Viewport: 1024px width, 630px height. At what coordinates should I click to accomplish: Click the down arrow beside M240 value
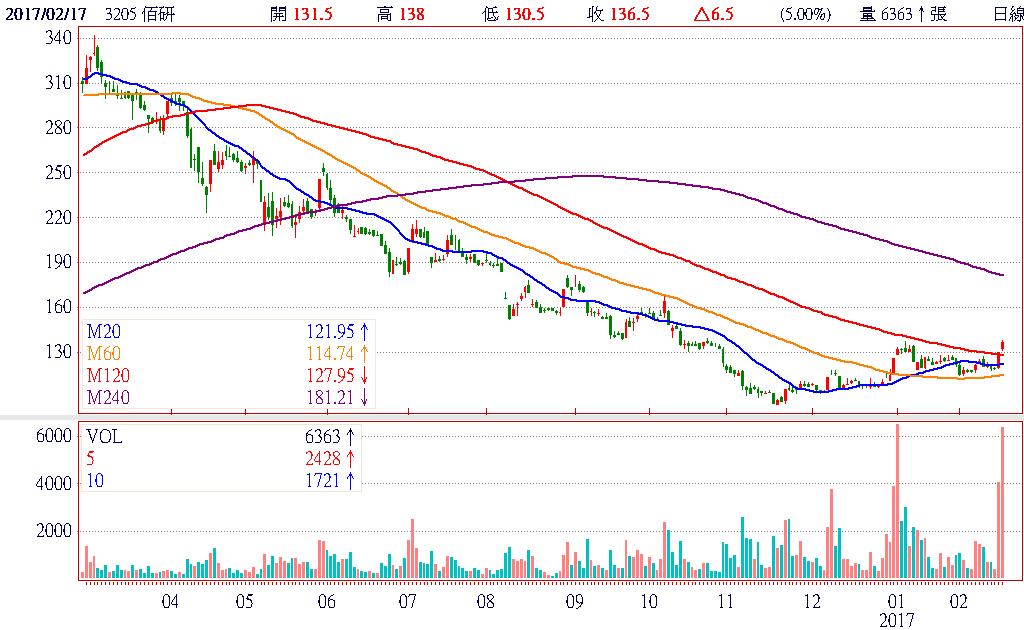365,398
